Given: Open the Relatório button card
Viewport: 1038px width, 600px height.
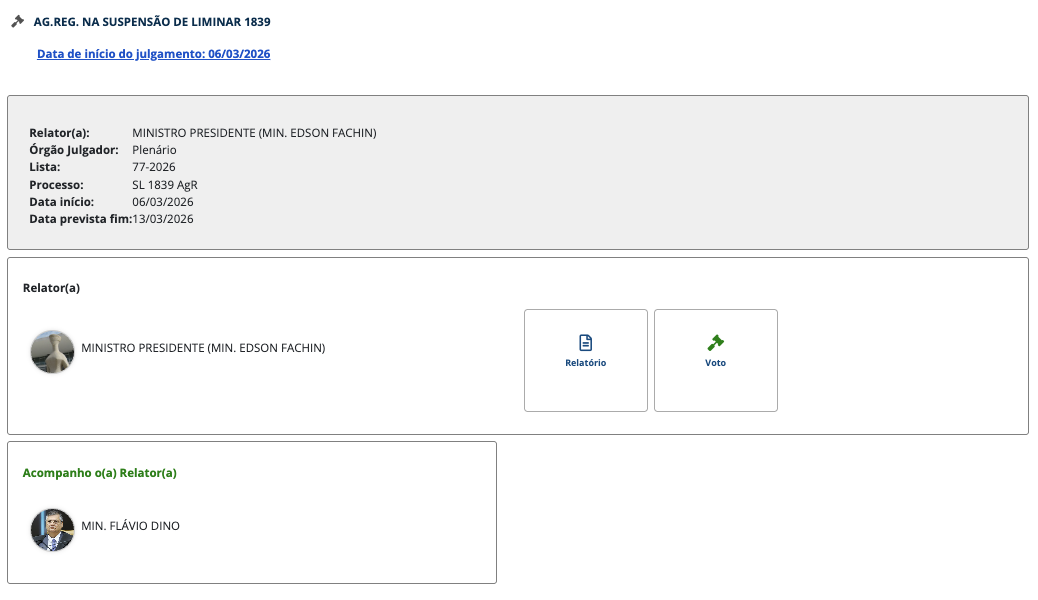Looking at the screenshot, I should click(586, 360).
